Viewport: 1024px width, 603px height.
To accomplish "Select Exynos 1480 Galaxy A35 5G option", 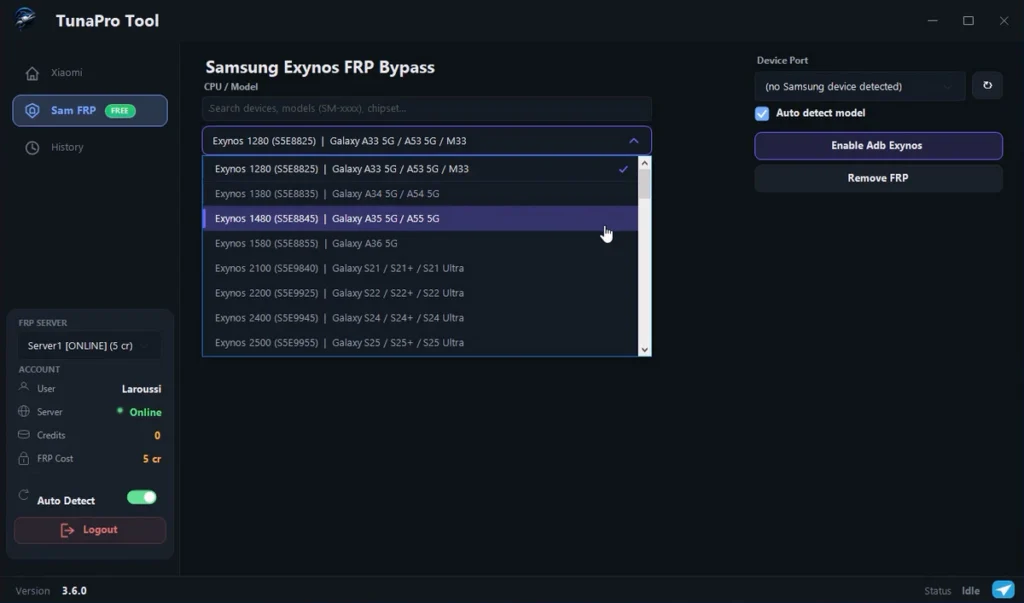I will 420,218.
